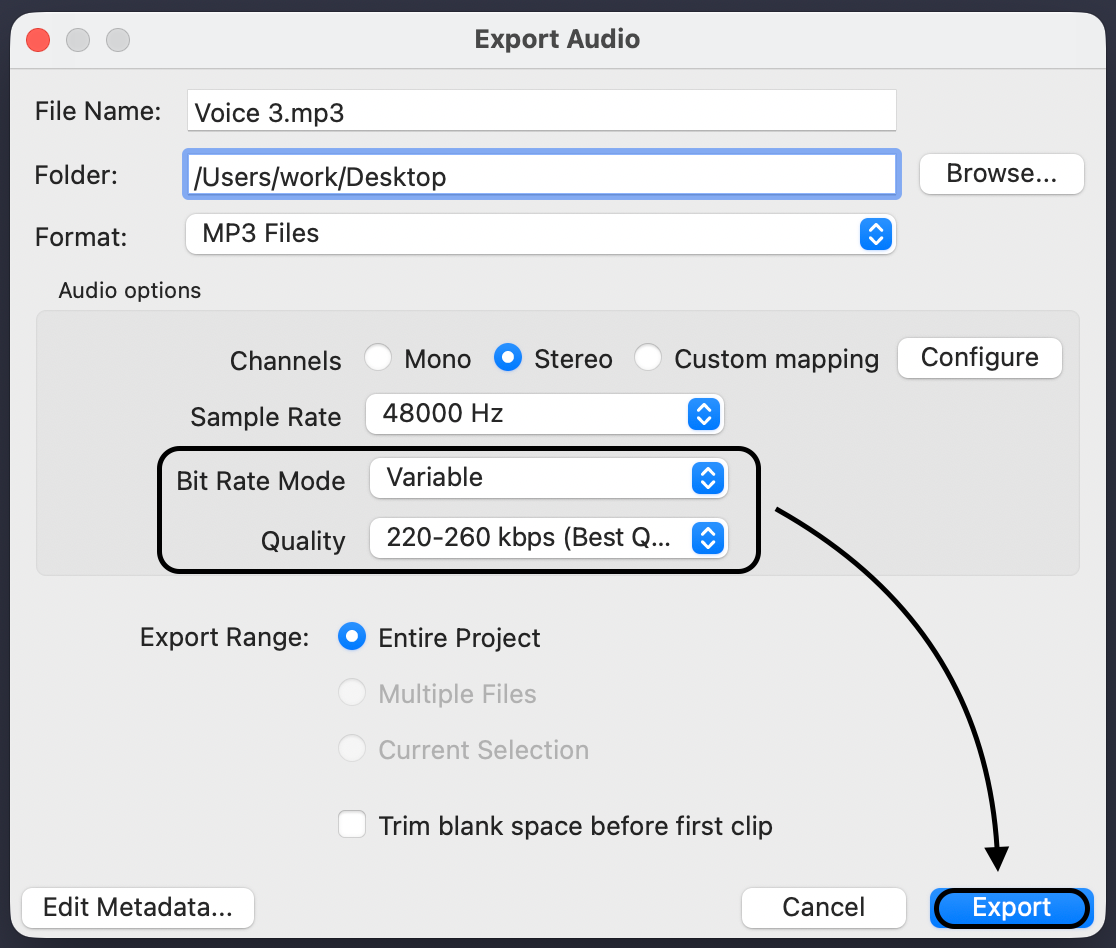Open the Bit Rate Mode dropdown
The image size is (1116, 948).
548,478
